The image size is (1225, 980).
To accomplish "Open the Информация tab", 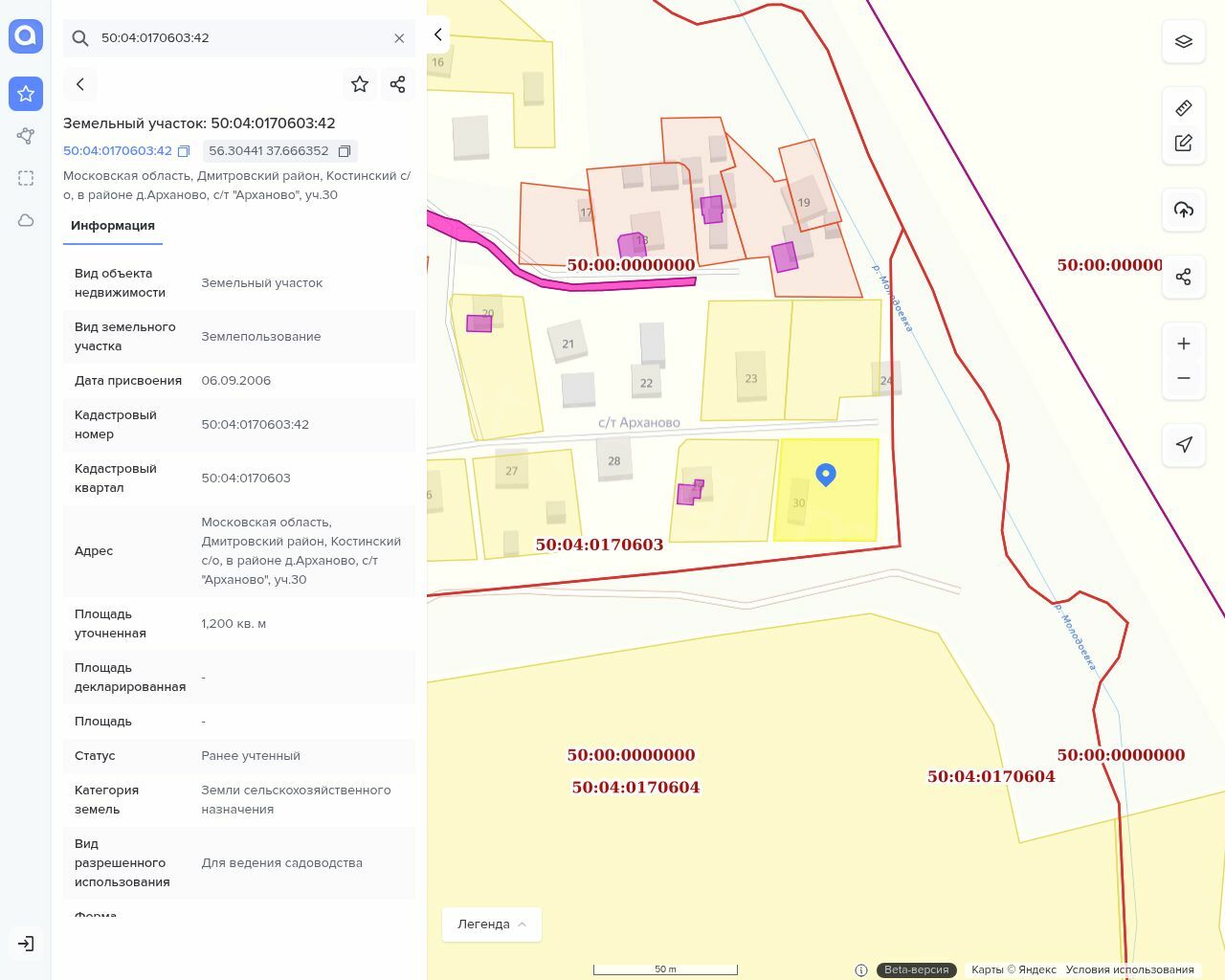I will (x=113, y=226).
